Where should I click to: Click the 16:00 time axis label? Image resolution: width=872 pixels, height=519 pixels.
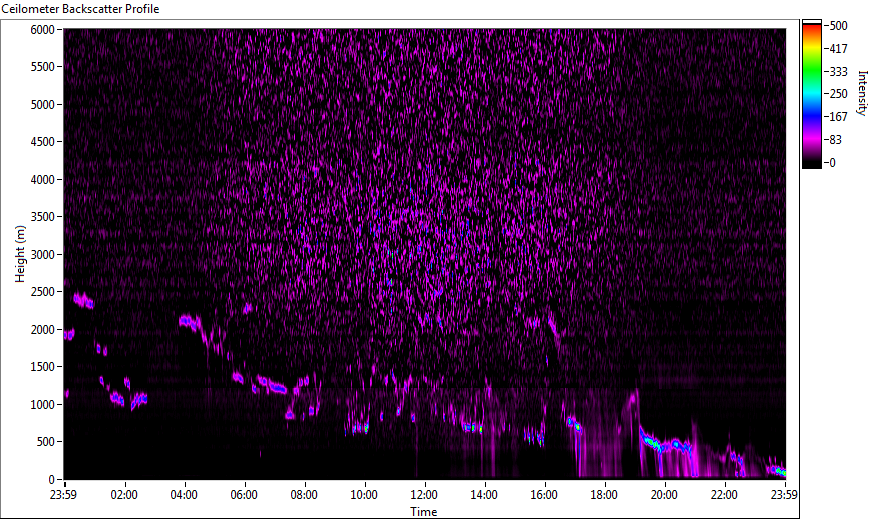click(544, 495)
